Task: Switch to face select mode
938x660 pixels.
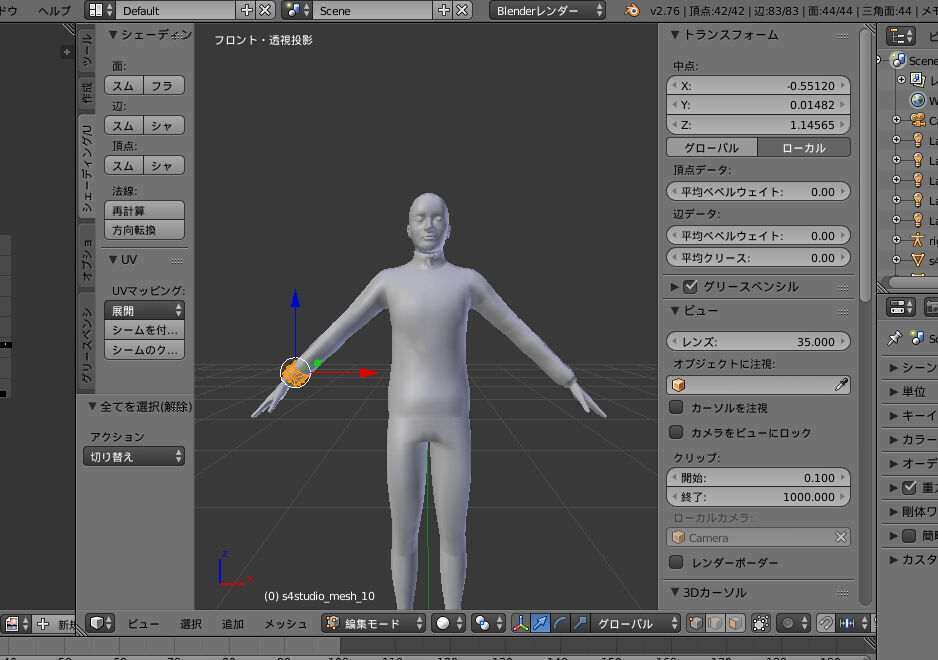Action: pos(735,623)
